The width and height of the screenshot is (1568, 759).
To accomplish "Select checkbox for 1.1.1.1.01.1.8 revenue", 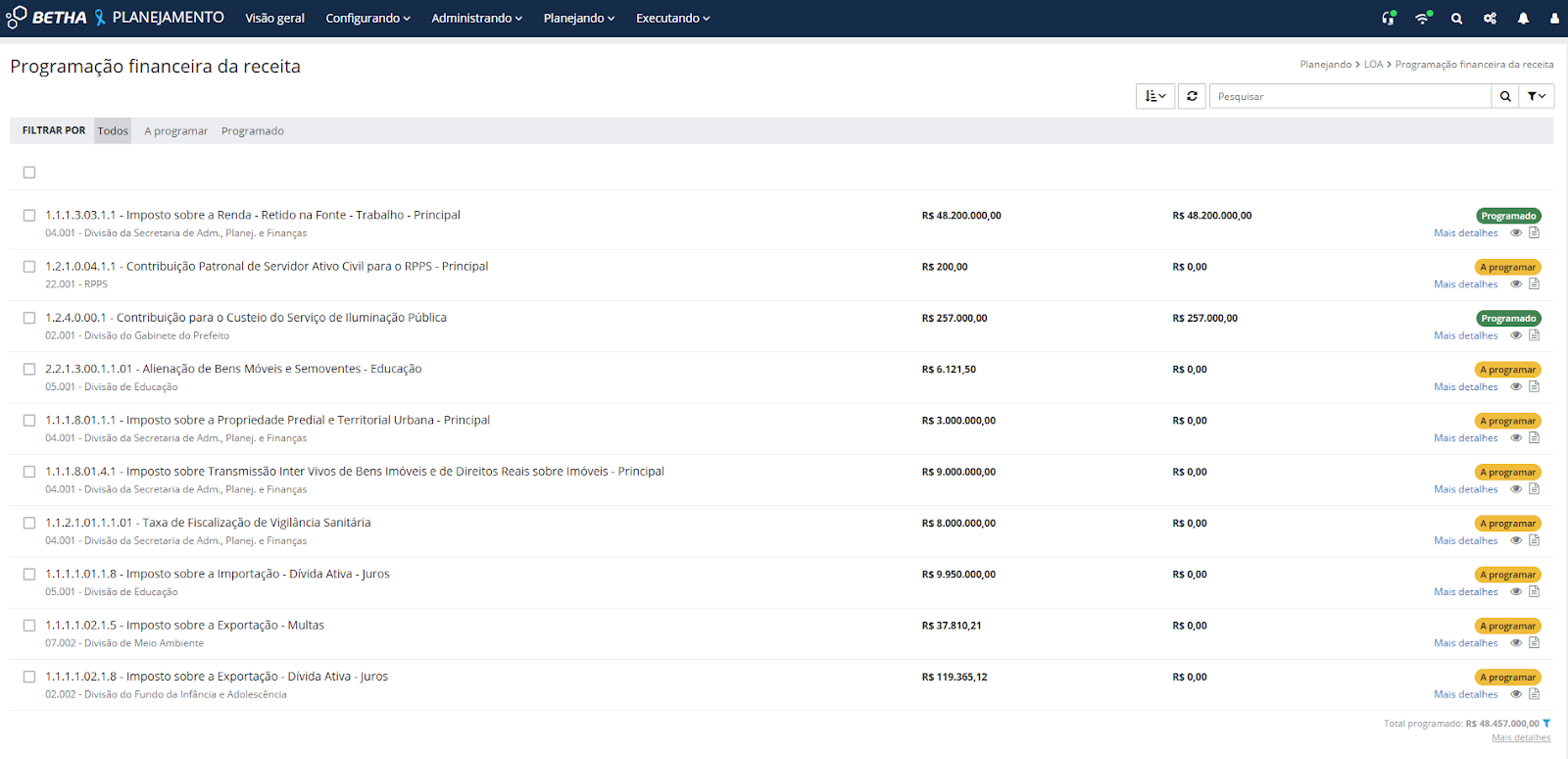I will tap(29, 574).
